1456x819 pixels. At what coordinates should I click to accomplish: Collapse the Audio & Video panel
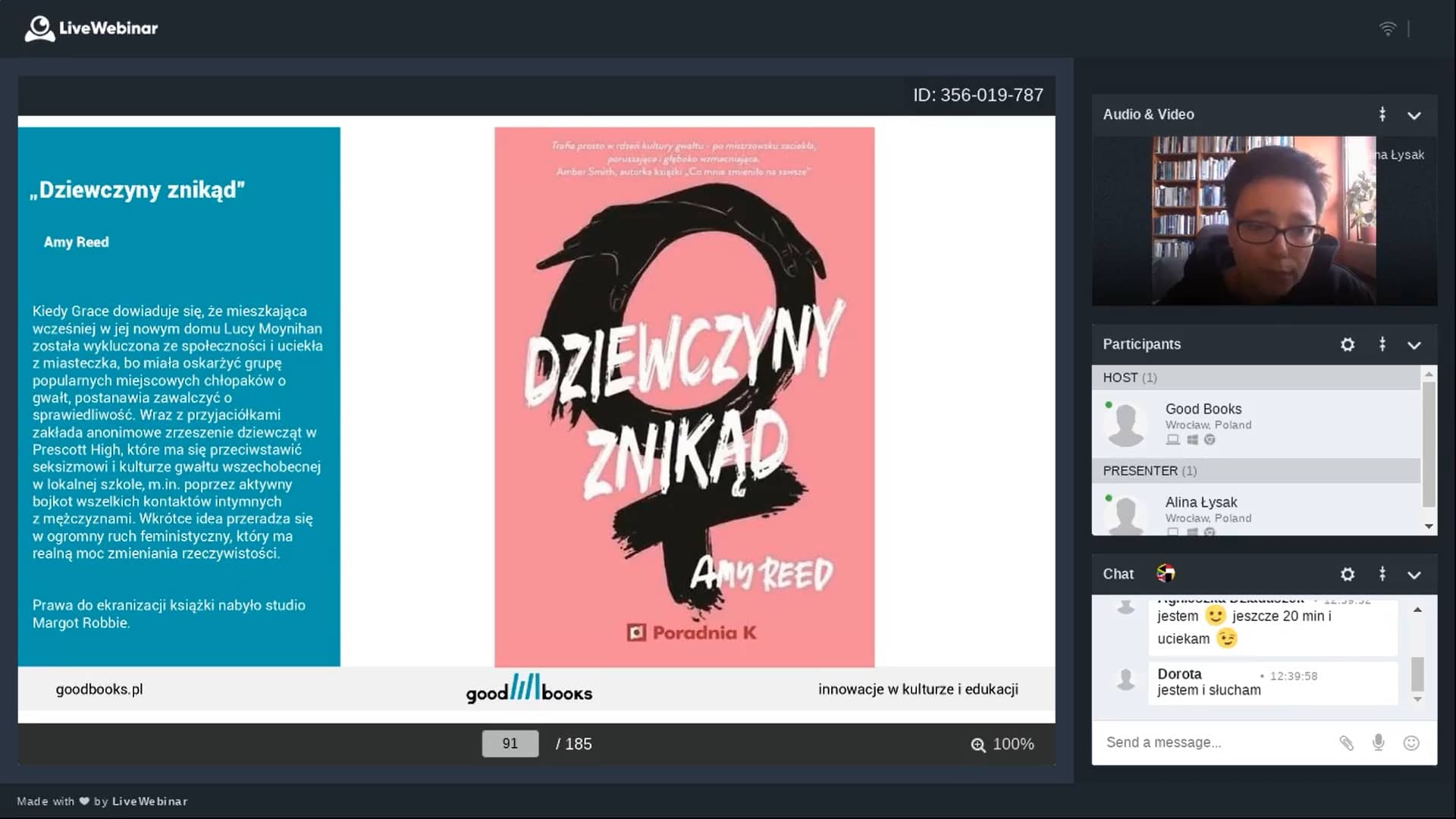pos(1414,115)
